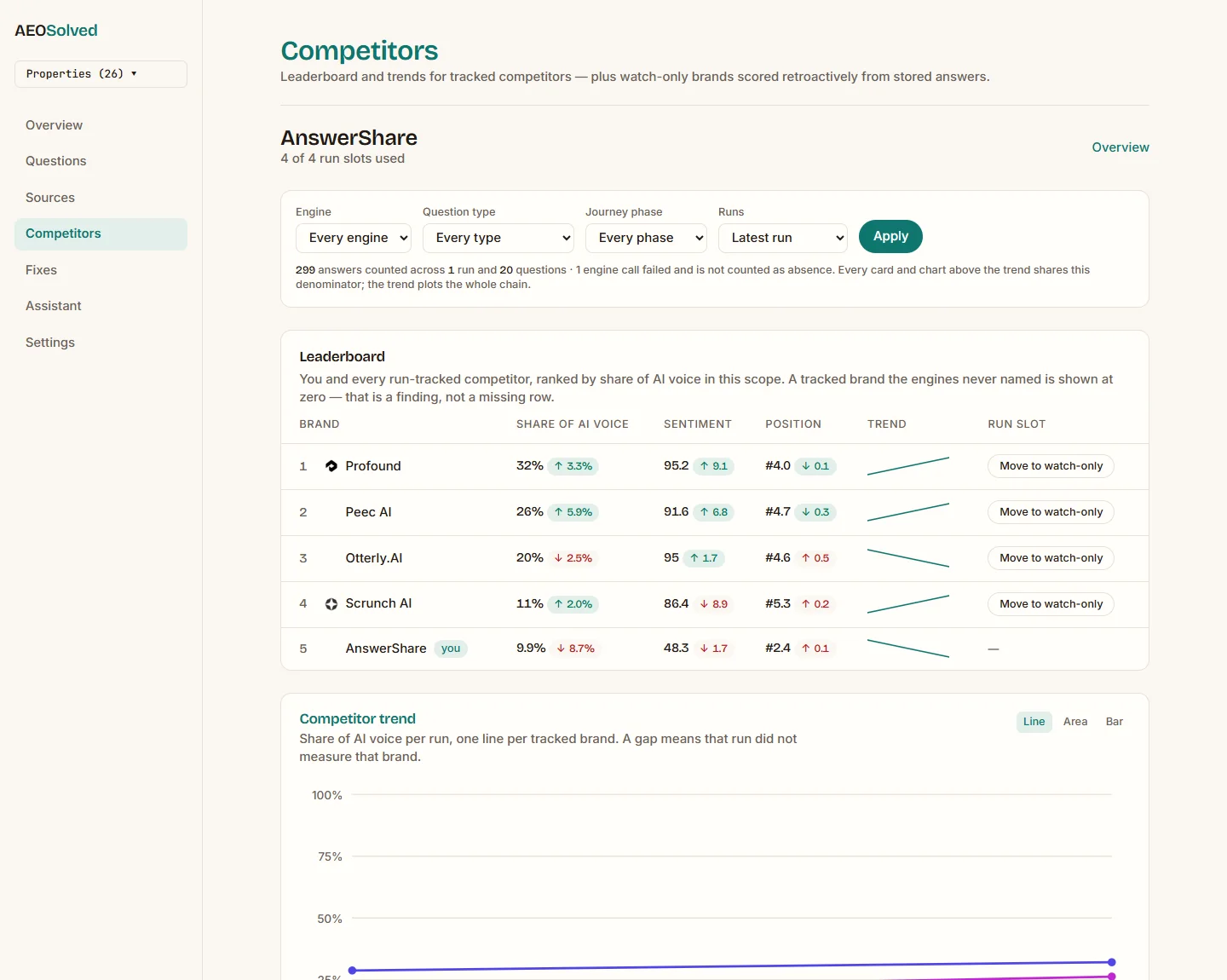The width and height of the screenshot is (1227, 980).
Task: Click the RUN SLOT column header
Action: click(x=1017, y=424)
